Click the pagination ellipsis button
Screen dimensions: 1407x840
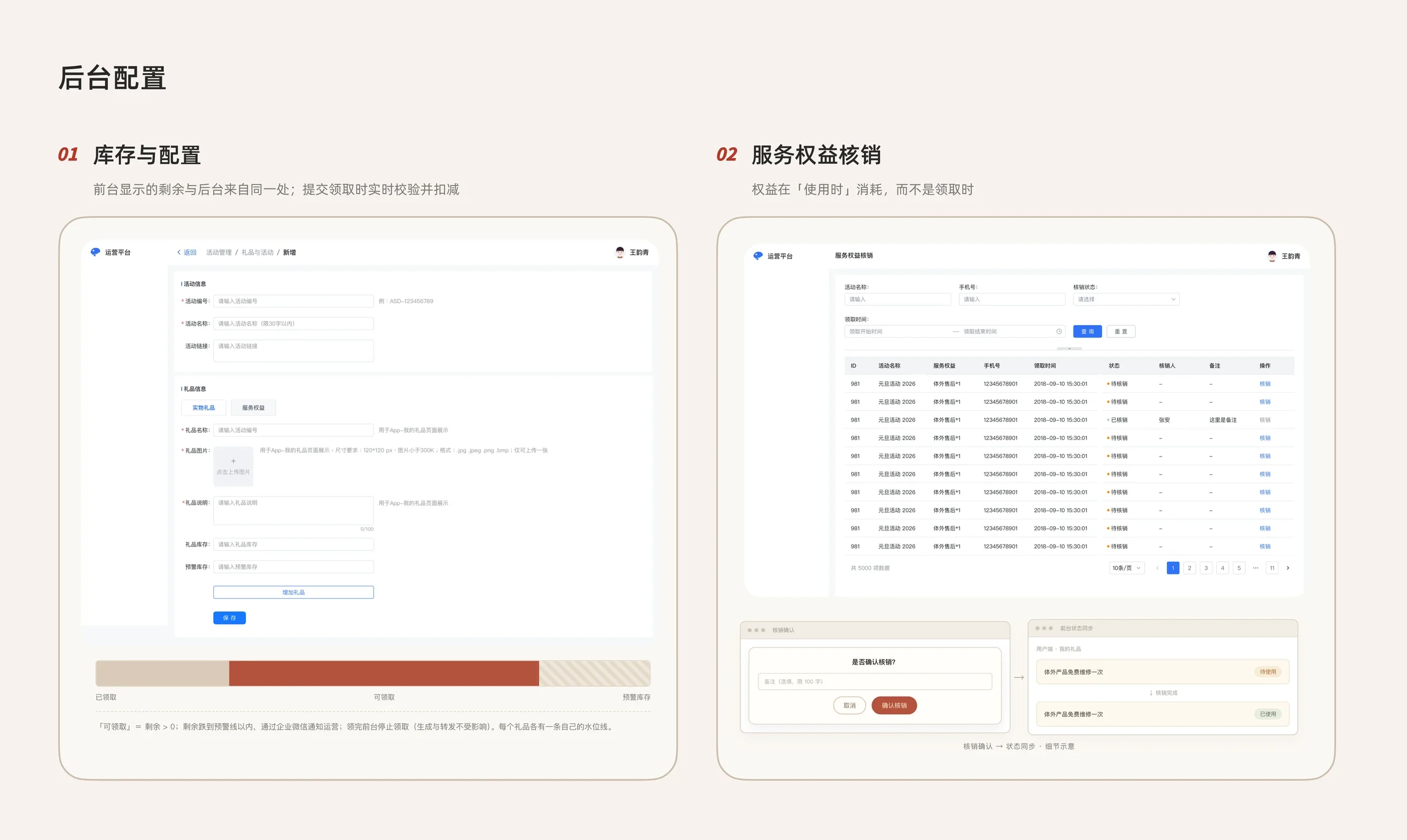pyautogui.click(x=1255, y=568)
